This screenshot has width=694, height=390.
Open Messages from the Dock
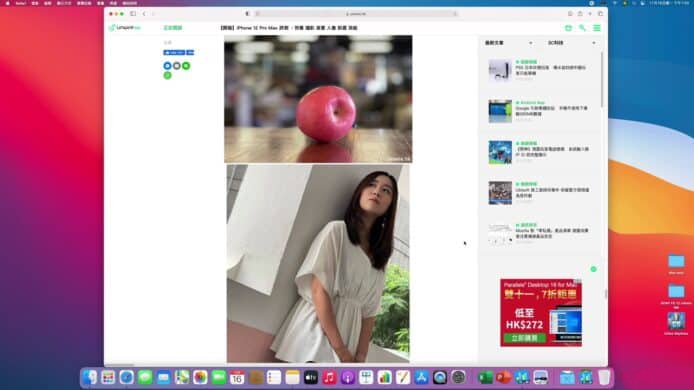coord(145,378)
